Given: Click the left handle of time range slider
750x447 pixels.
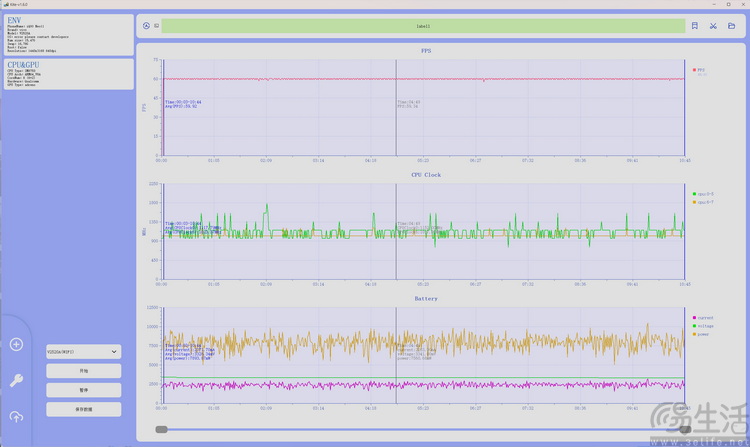Looking at the screenshot, I should [161, 429].
